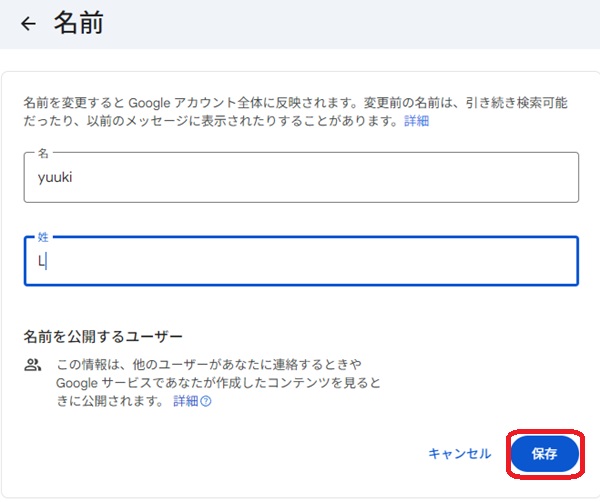The width and height of the screenshot is (600, 502).
Task: Click the letter L in the 姓 field
Action: [x=42, y=262]
